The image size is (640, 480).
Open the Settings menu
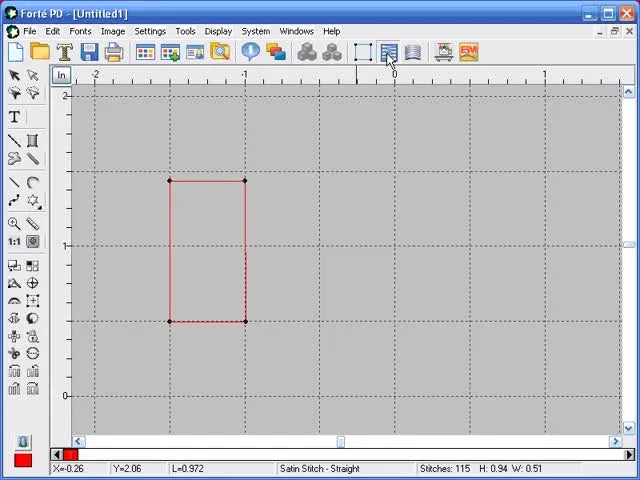(150, 31)
